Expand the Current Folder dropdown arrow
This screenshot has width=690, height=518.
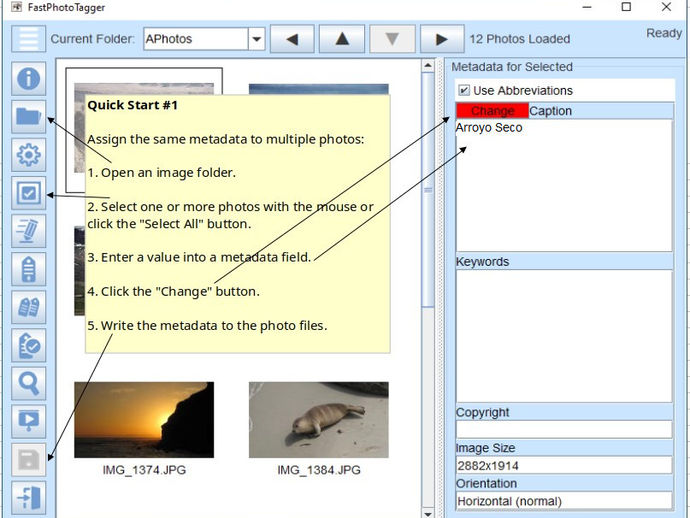click(257, 39)
